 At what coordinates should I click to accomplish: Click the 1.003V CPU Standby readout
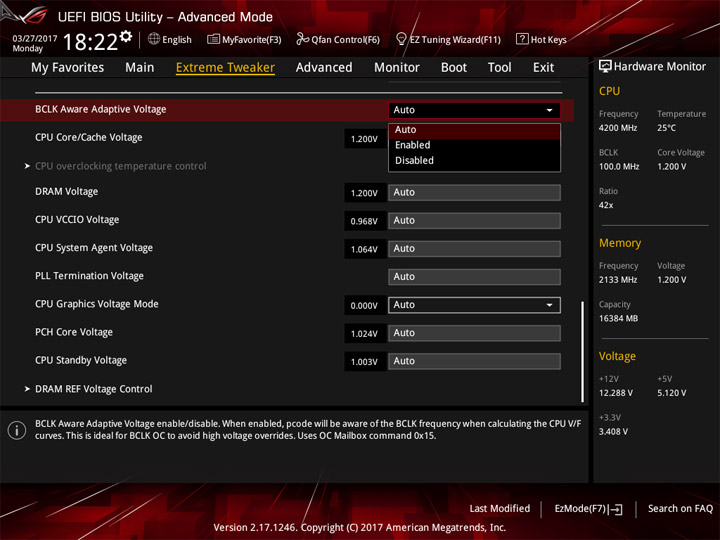364,362
